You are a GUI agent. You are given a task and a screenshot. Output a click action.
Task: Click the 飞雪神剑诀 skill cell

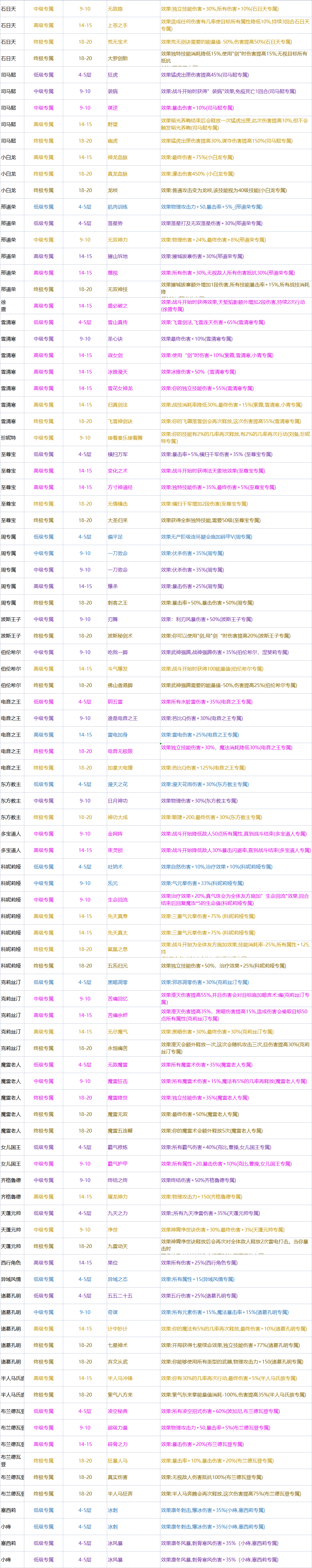point(120,421)
